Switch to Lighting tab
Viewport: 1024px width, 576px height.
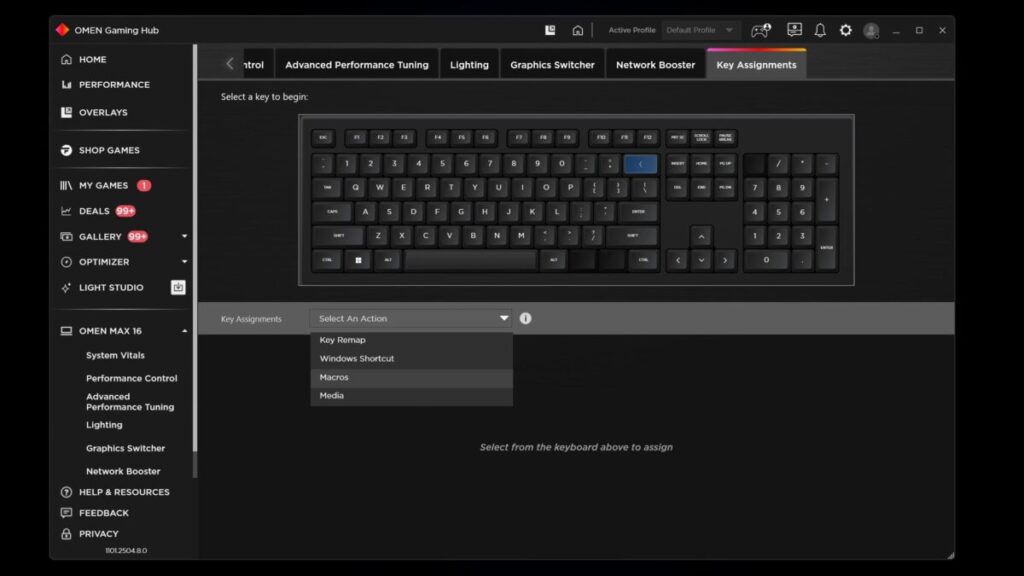tap(469, 65)
